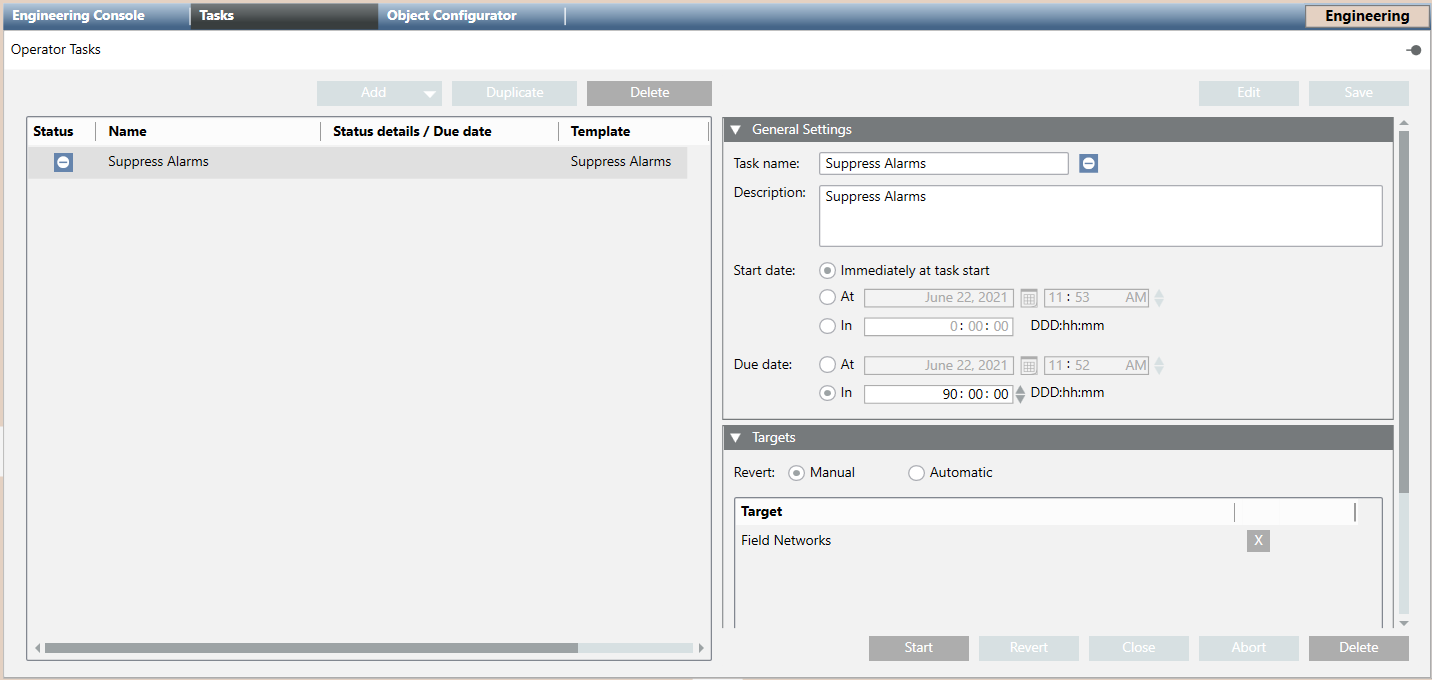Viewport: 1432px width, 680px height.
Task: Remove Field Networks target with X
Action: (1258, 541)
